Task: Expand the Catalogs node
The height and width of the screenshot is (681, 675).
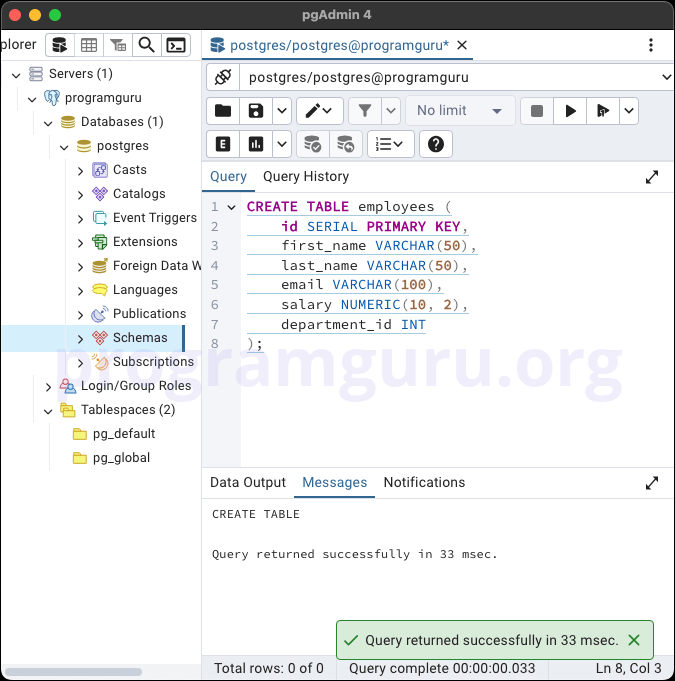Action: click(x=80, y=195)
